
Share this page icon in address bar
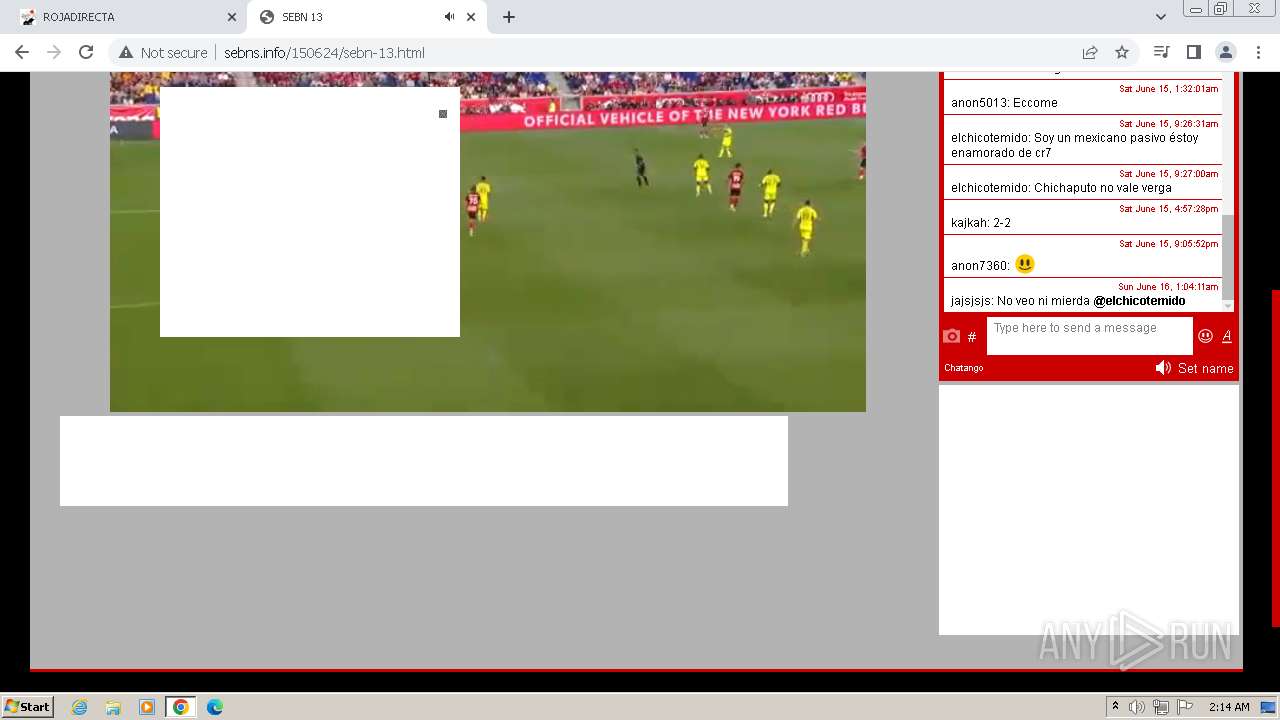click(x=1090, y=52)
